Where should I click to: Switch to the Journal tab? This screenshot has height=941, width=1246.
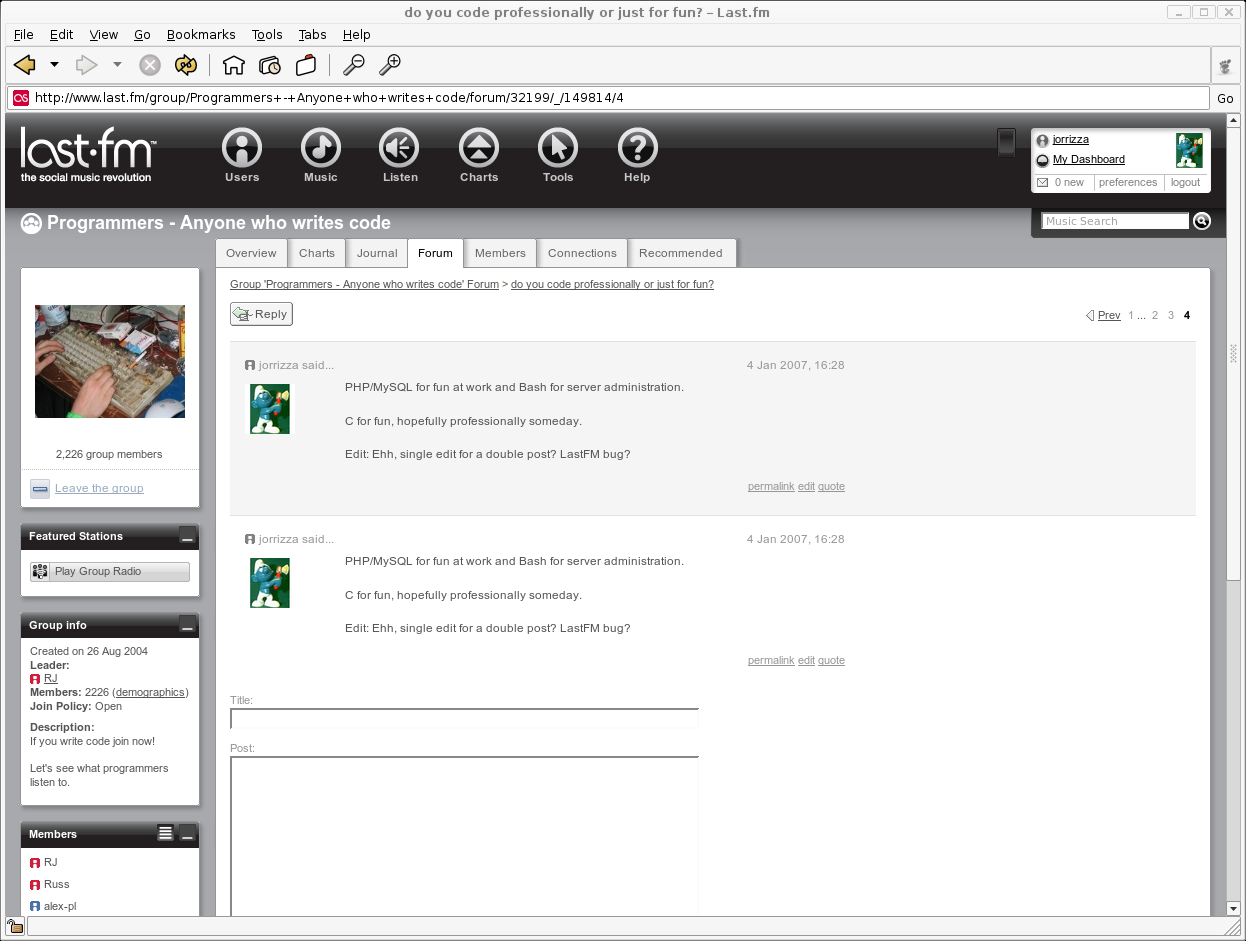coord(377,253)
